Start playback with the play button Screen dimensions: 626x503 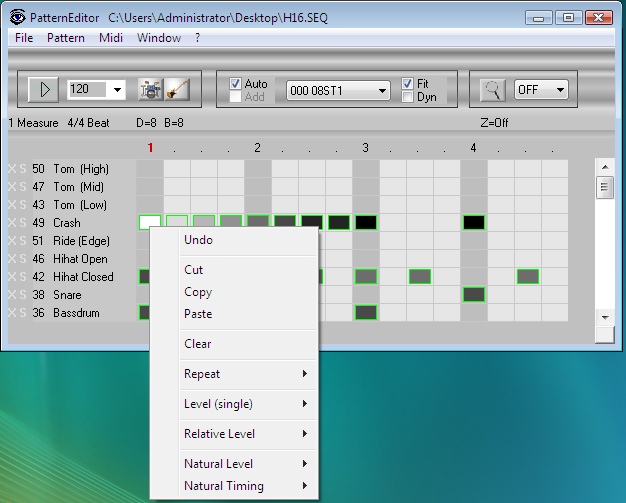[x=44, y=89]
